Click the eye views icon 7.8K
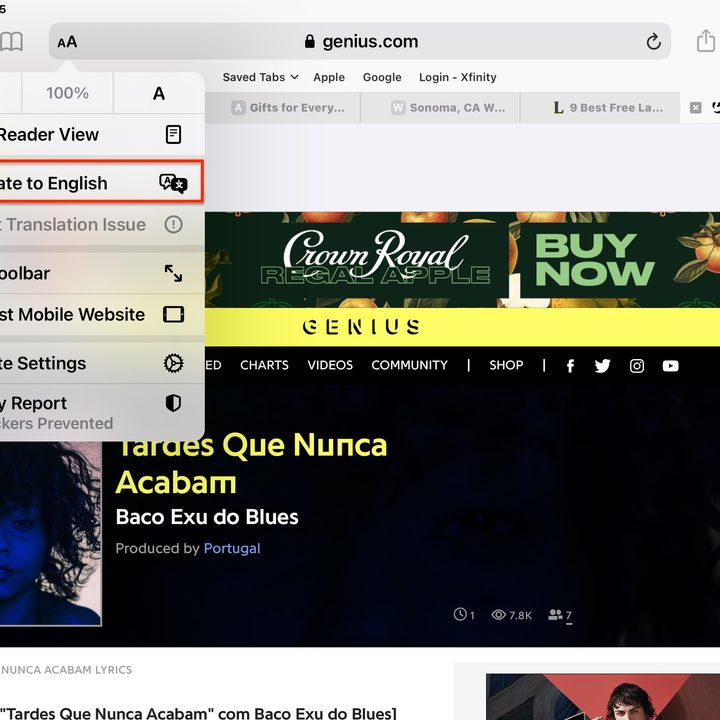Image resolution: width=720 pixels, height=720 pixels. pyautogui.click(x=498, y=614)
